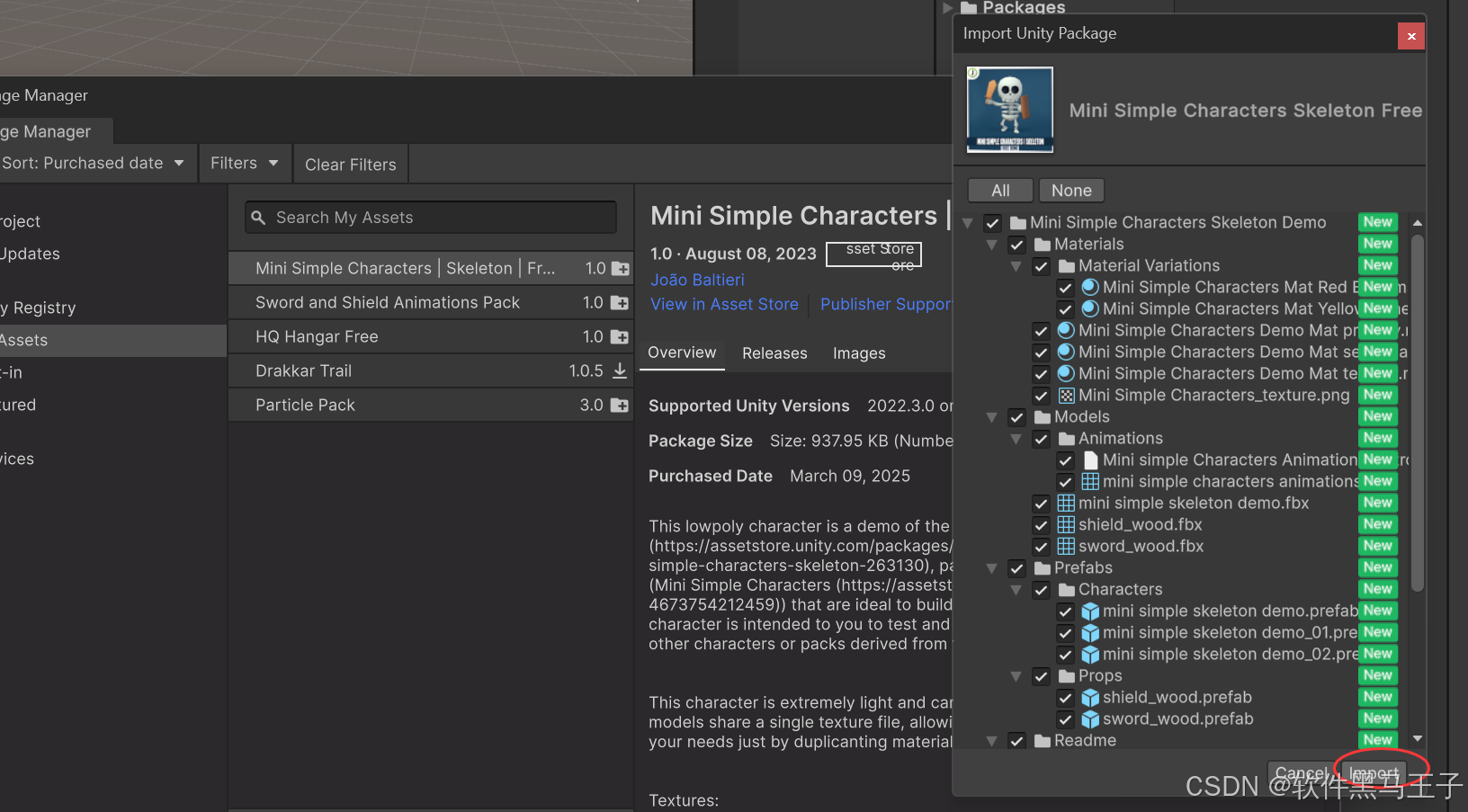Uncheck sword_wood.fbx checkbox
This screenshot has height=812, width=1468.
[x=1042, y=546]
